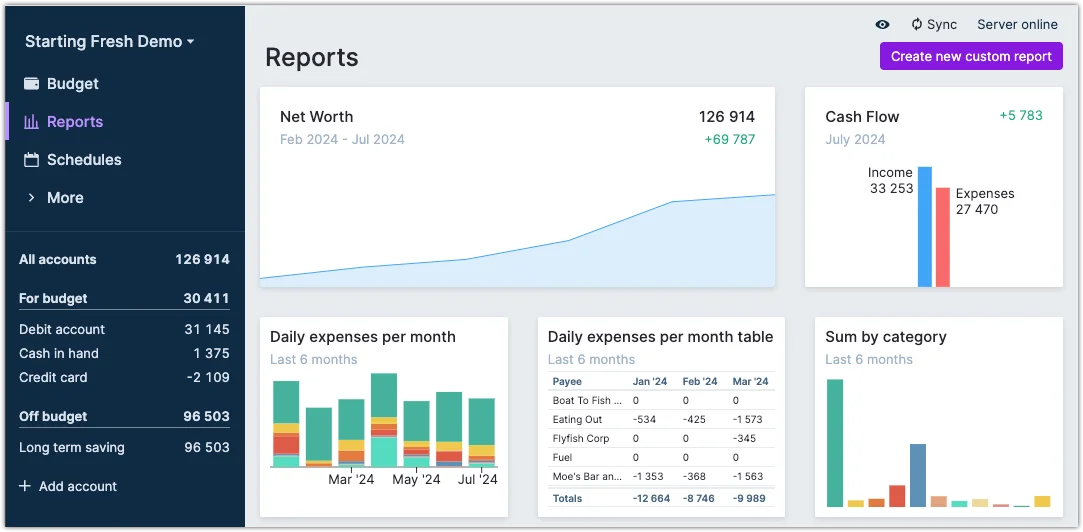The height and width of the screenshot is (532, 1083).
Task: Open the Credit card account
Action: click(x=53, y=377)
